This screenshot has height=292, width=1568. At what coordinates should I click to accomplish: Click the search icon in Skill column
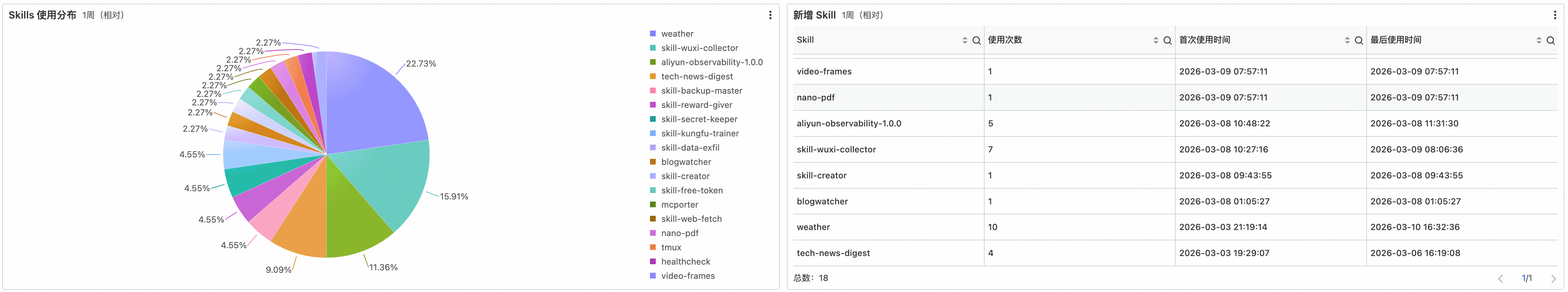[x=976, y=41]
